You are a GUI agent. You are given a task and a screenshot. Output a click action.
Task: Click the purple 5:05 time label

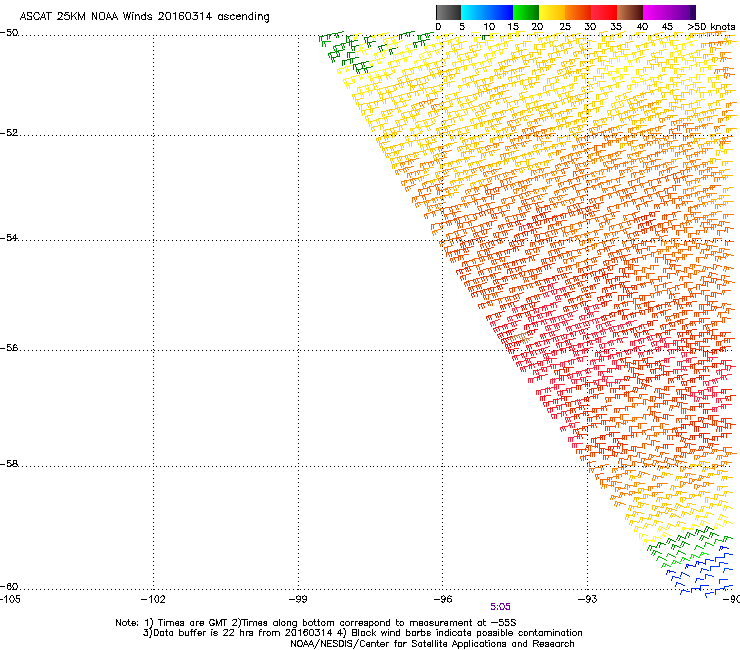[x=500, y=607]
